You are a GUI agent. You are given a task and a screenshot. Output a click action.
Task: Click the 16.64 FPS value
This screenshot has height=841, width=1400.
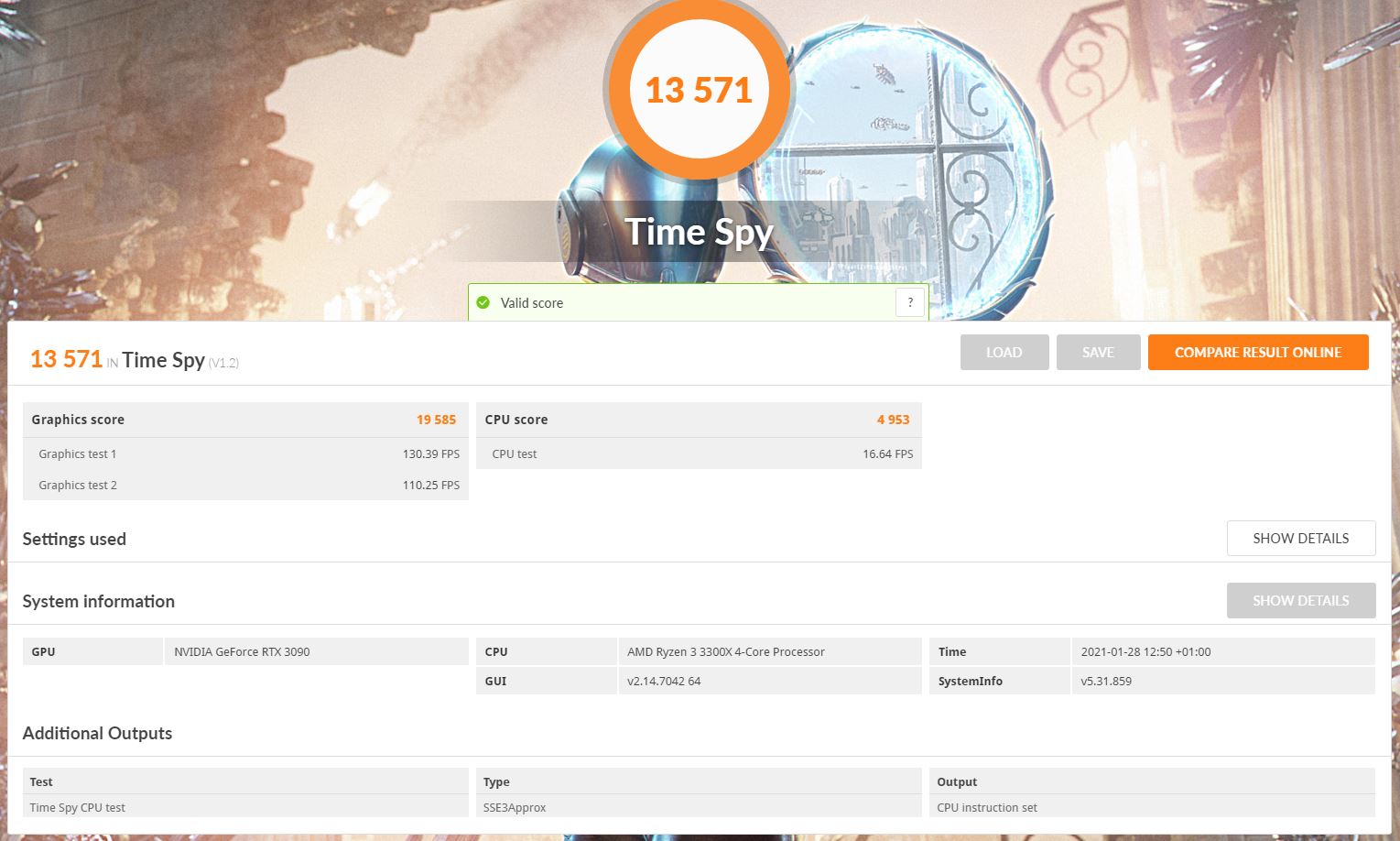coord(887,454)
